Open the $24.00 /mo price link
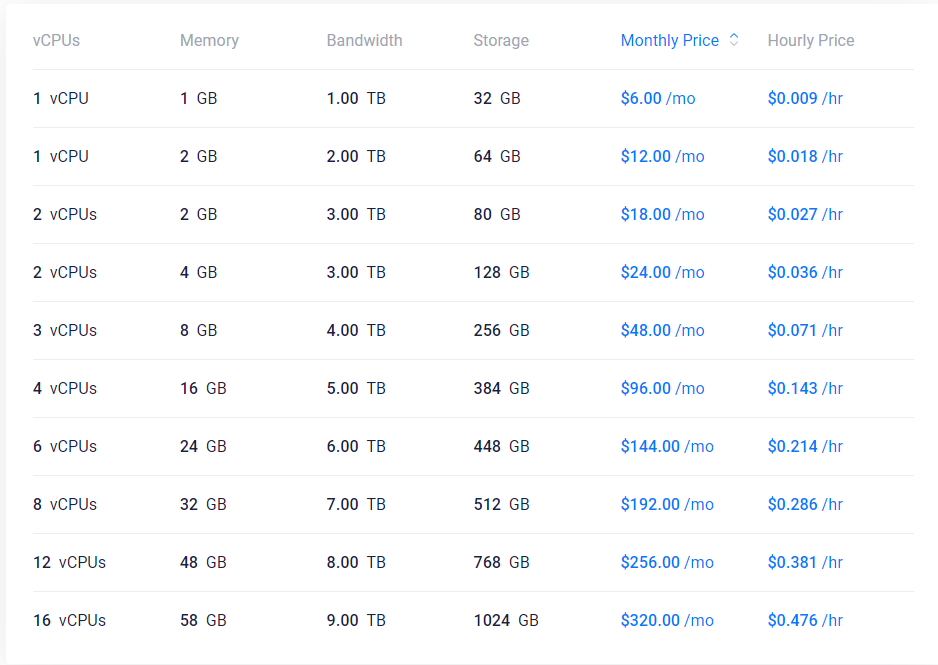This screenshot has width=938, height=665. click(x=662, y=272)
